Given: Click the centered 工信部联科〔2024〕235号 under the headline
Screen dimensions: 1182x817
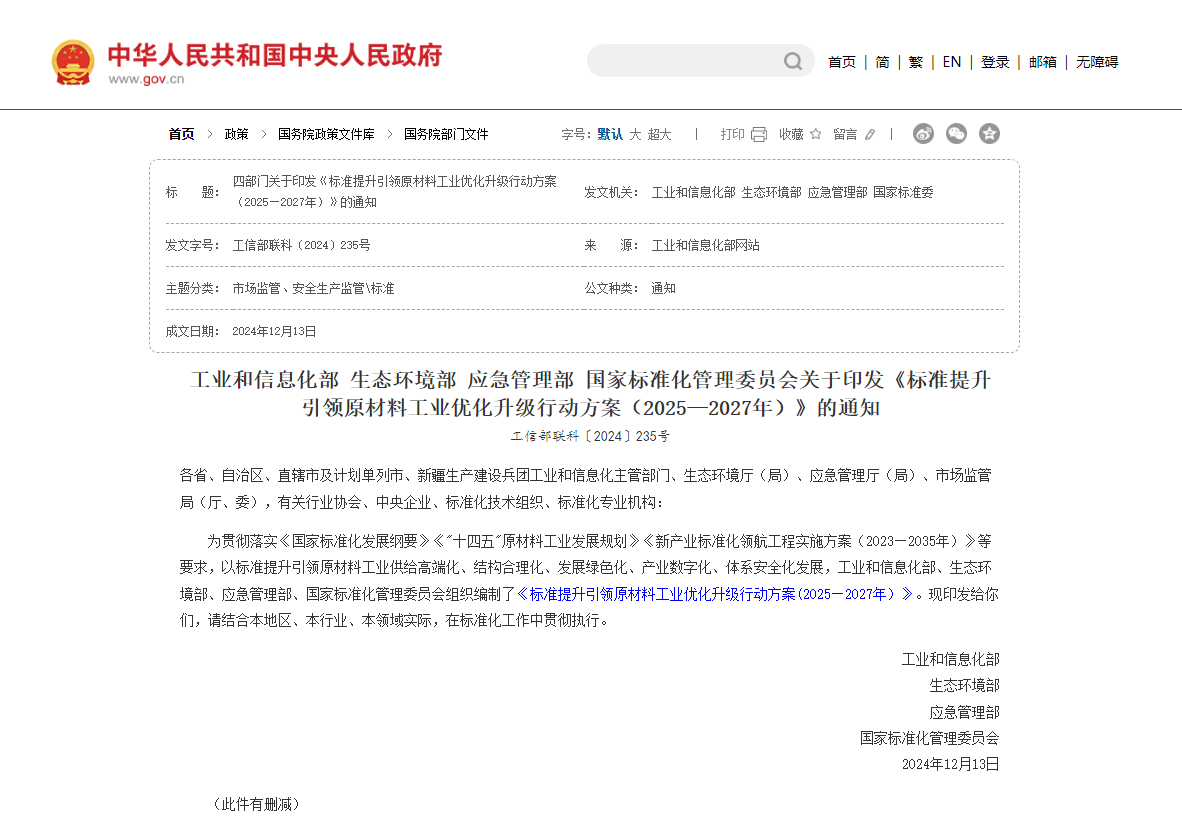Looking at the screenshot, I should pyautogui.click(x=590, y=436).
